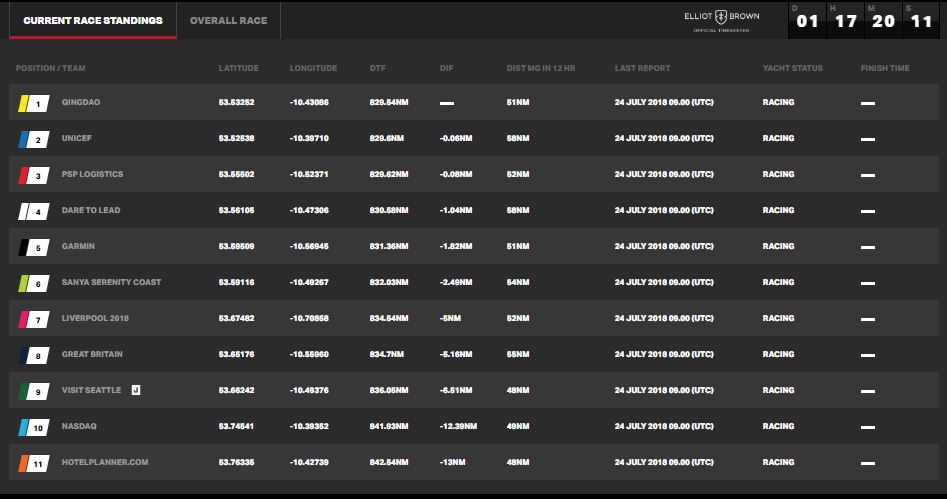Click the countdown hours value 17
This screenshot has width=947, height=499.
[x=846, y=22]
